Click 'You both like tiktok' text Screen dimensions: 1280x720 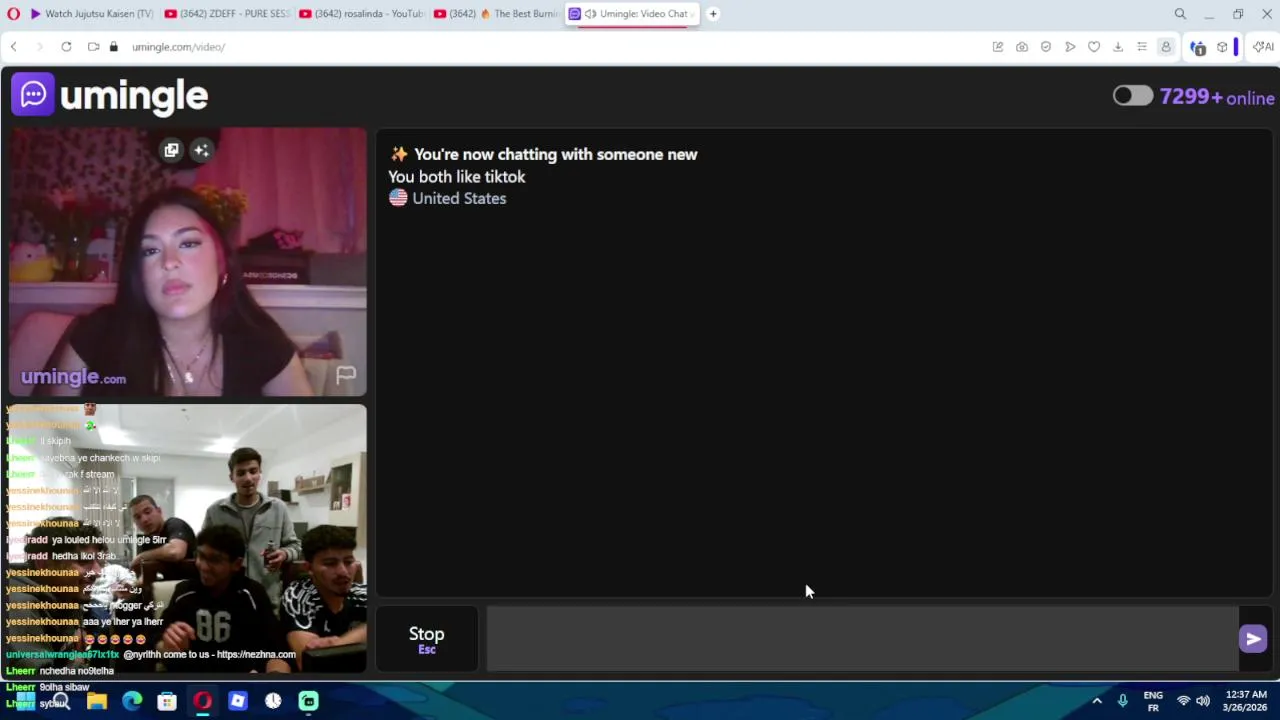tap(457, 177)
